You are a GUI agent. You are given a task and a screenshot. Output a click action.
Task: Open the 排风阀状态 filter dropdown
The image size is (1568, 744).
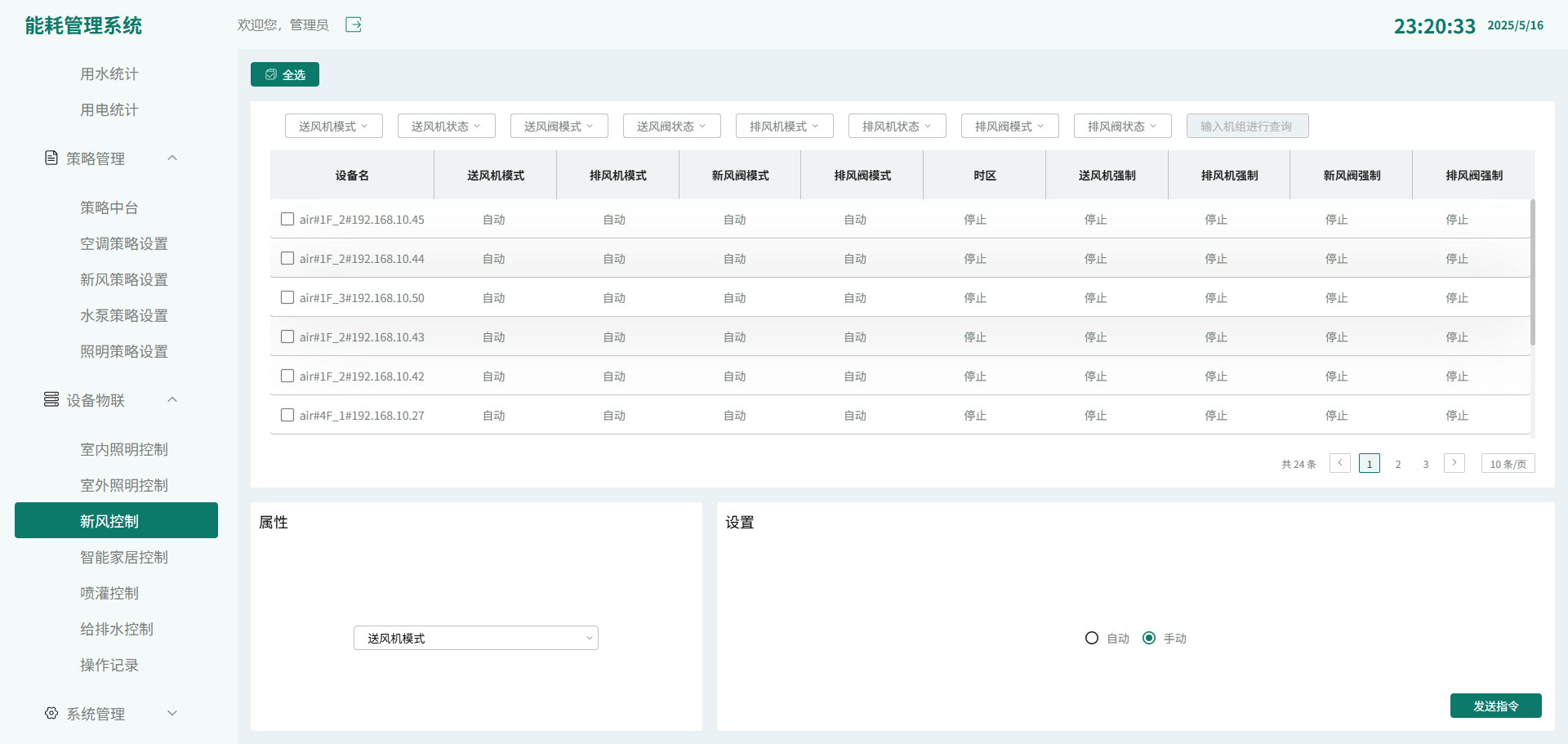[1122, 126]
